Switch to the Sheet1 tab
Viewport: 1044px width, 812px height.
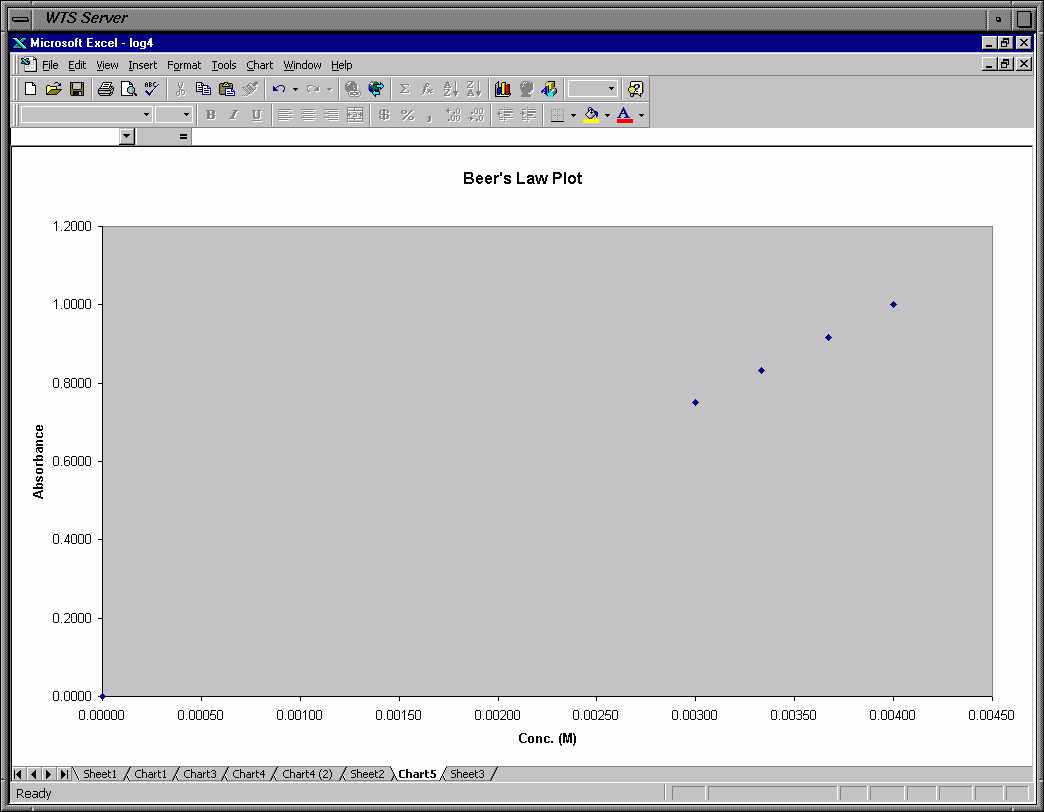pos(99,774)
